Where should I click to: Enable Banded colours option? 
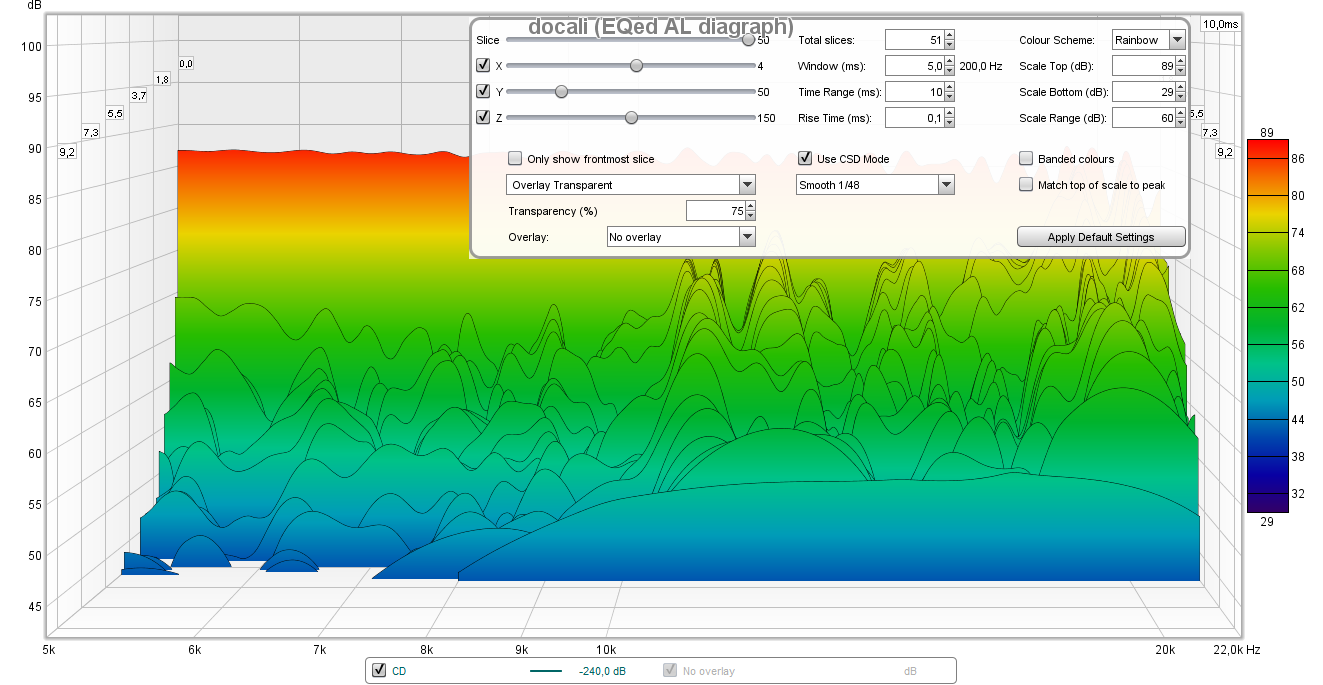(x=1026, y=159)
